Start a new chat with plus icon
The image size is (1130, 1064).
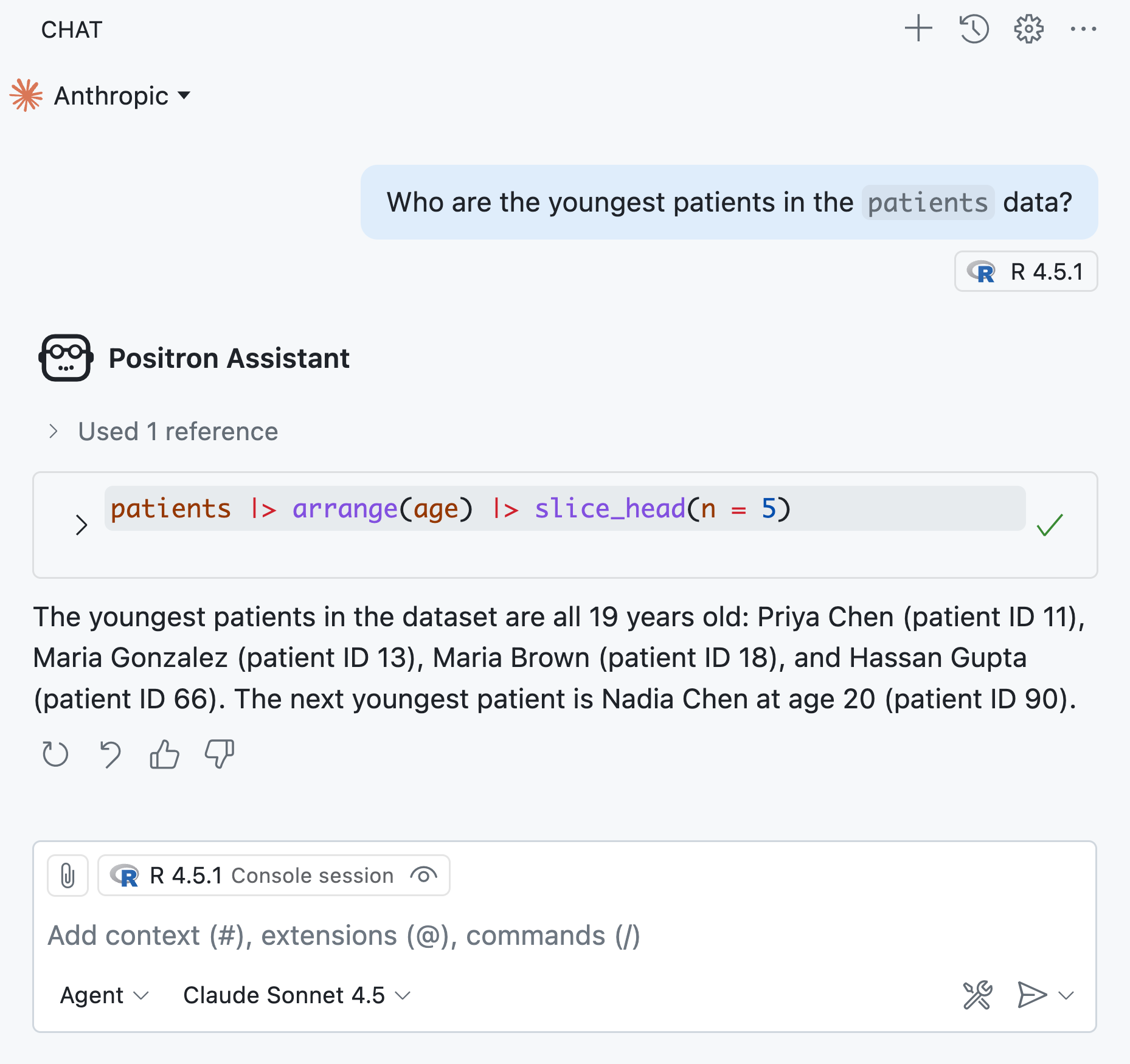point(918,29)
